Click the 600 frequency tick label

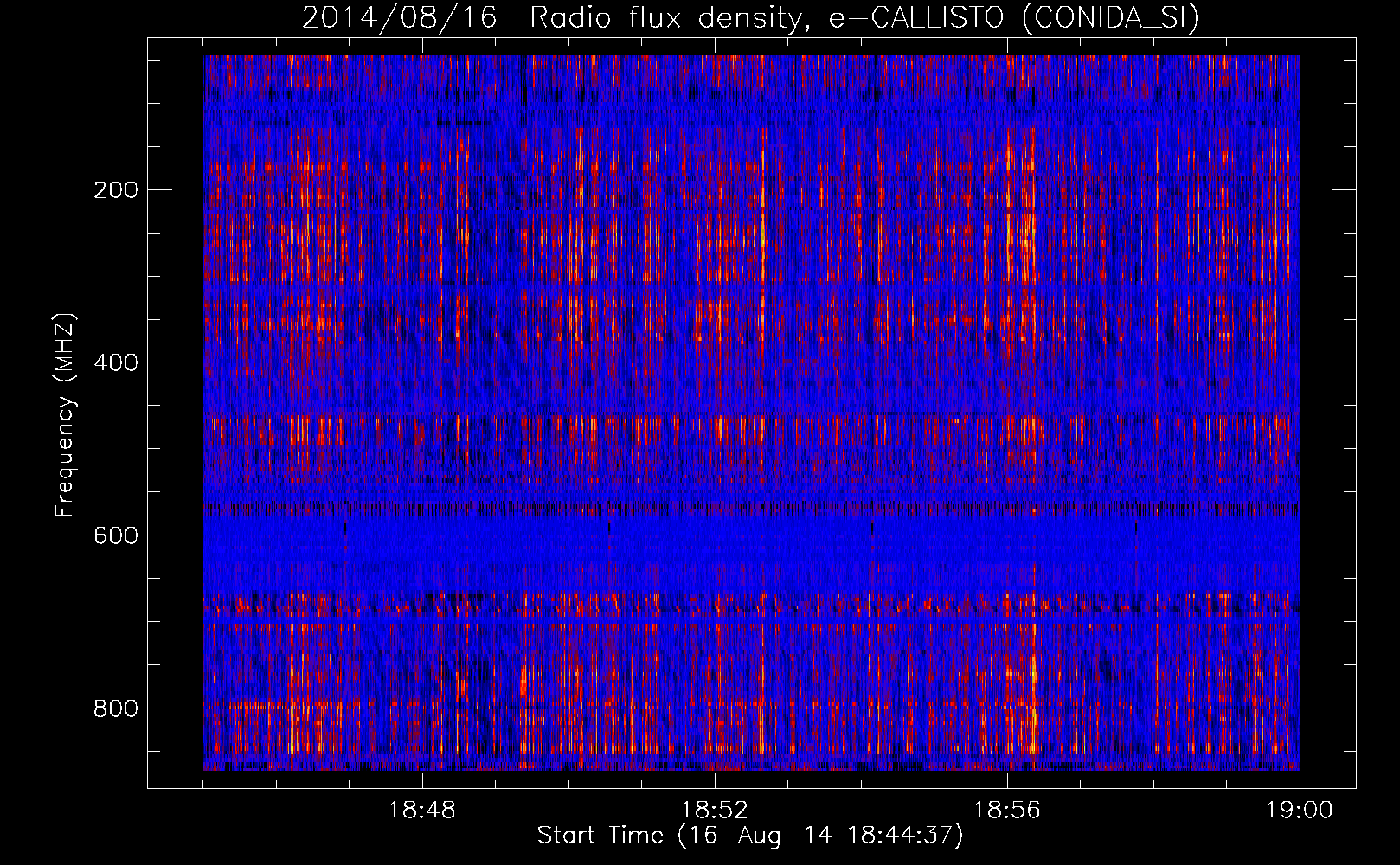[x=116, y=535]
